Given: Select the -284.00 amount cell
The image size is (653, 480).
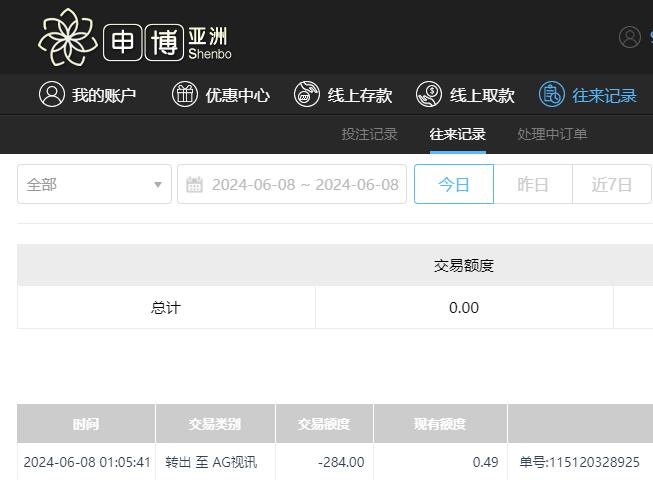Looking at the screenshot, I should point(341,462).
